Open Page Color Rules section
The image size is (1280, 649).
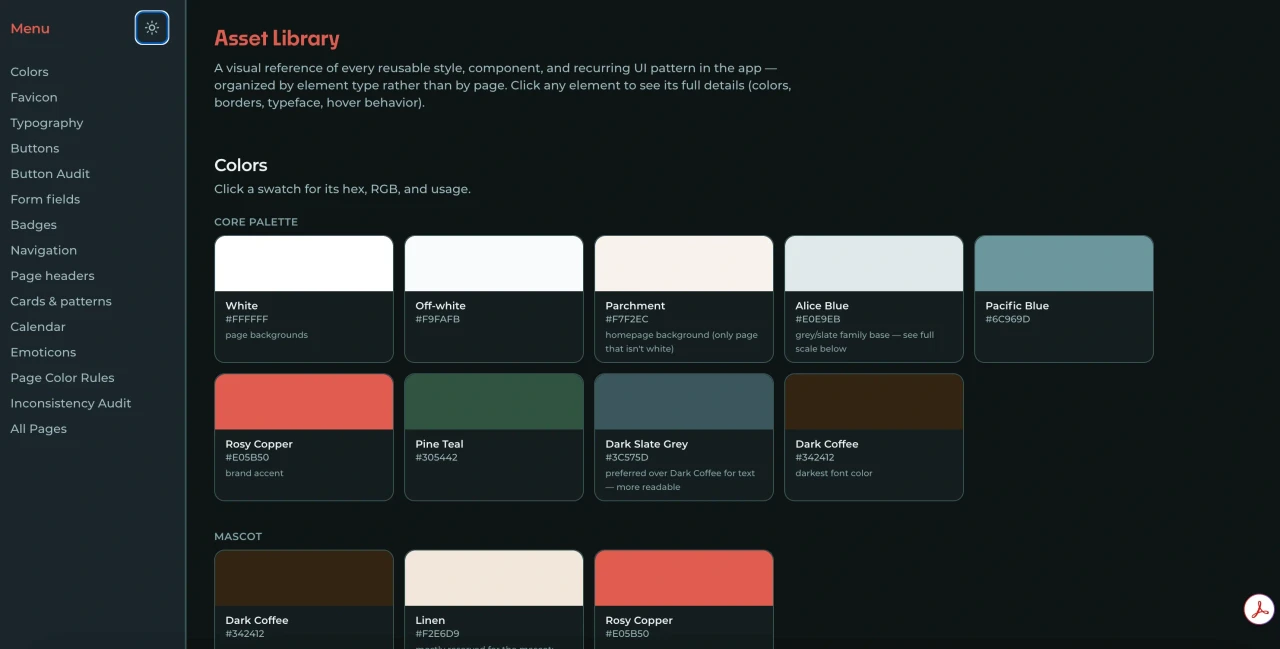[62, 378]
